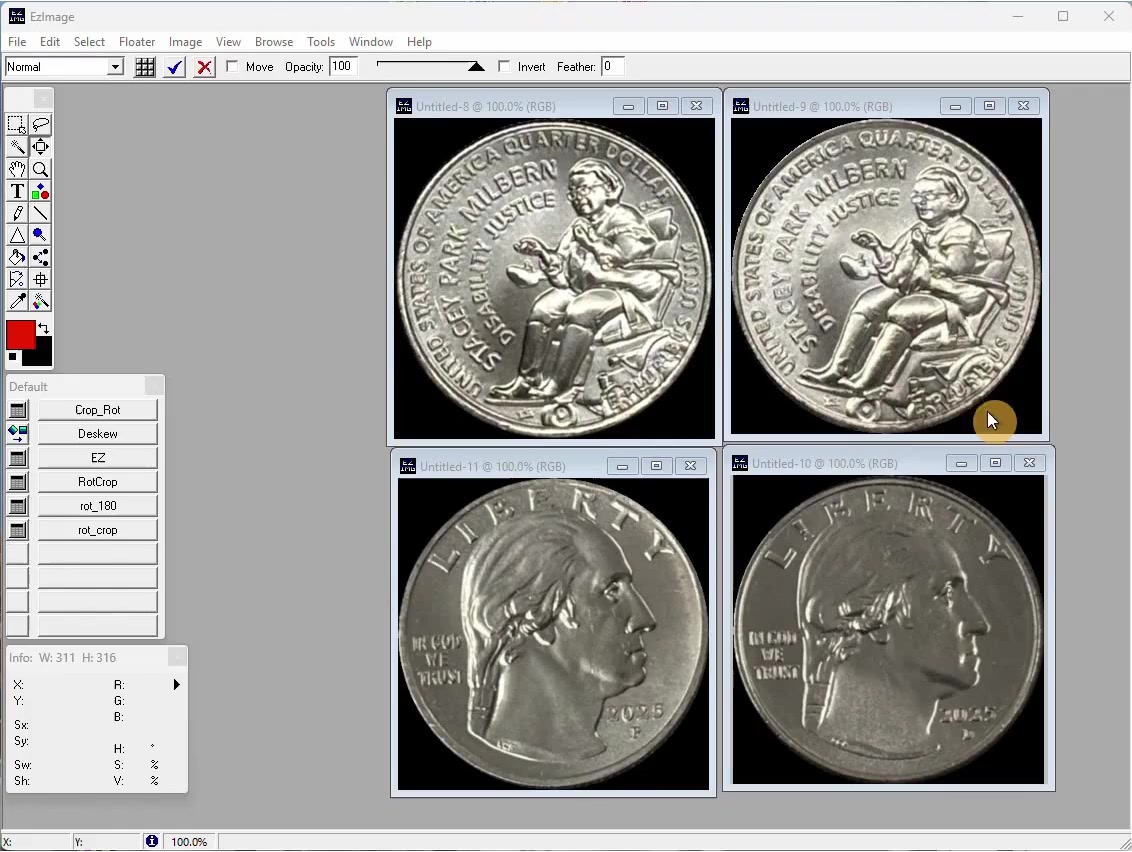Run the Crop_Rot script button

(x=97, y=410)
